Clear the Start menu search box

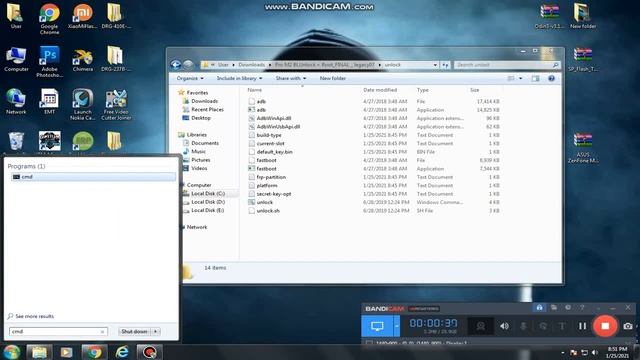tap(102, 332)
